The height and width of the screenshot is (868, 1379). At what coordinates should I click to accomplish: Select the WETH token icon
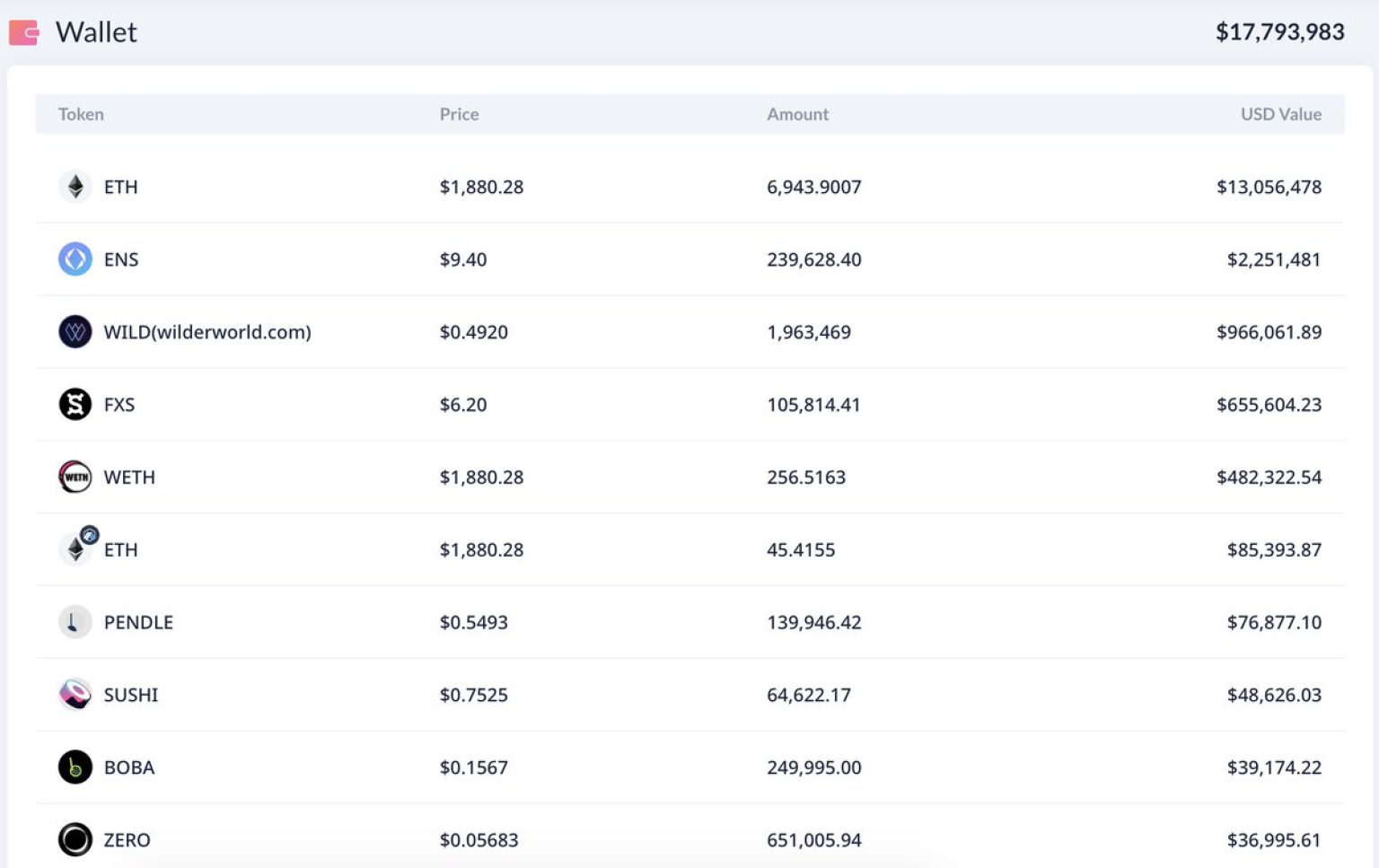[75, 477]
